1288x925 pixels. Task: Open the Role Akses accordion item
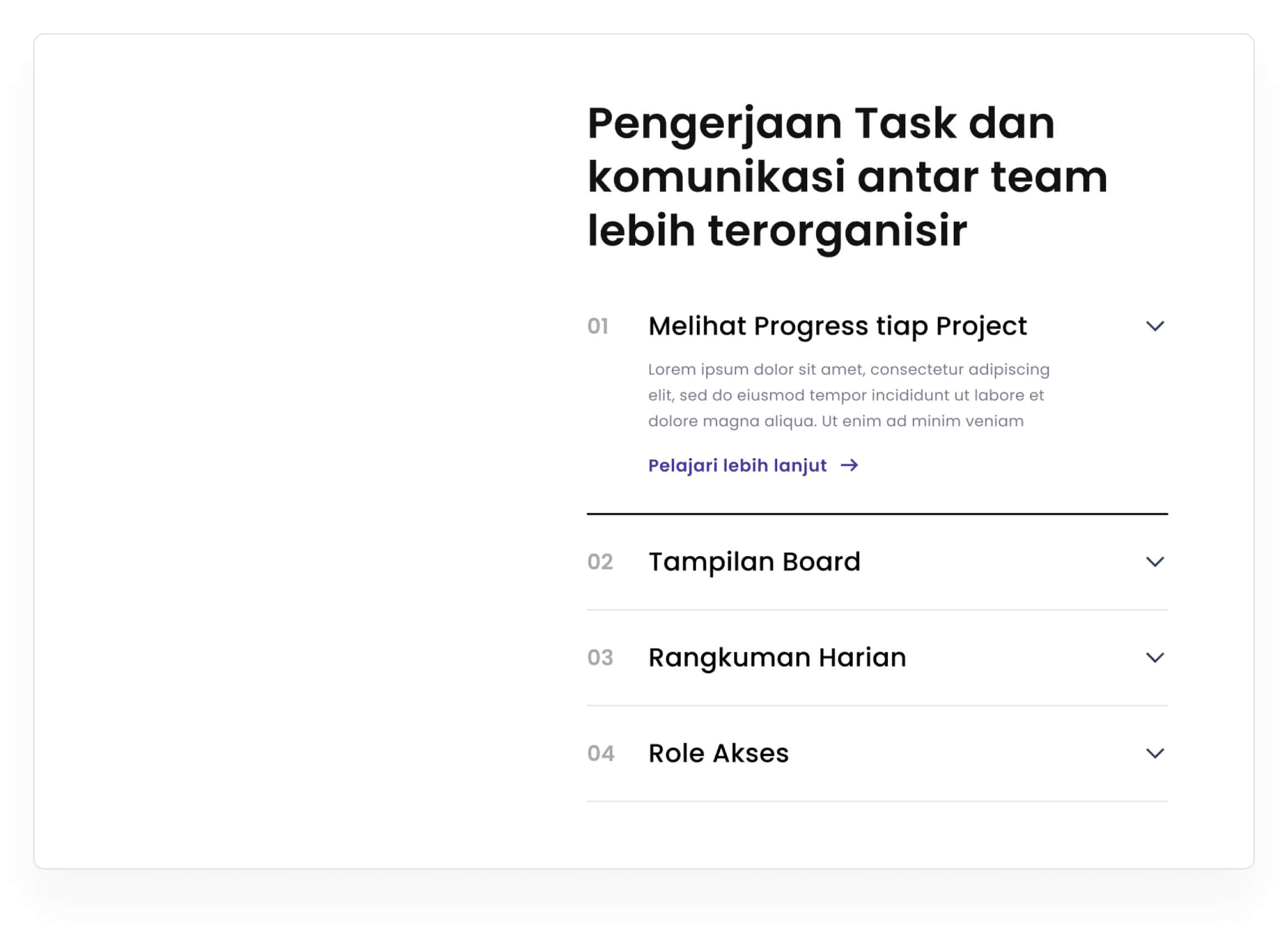(718, 753)
